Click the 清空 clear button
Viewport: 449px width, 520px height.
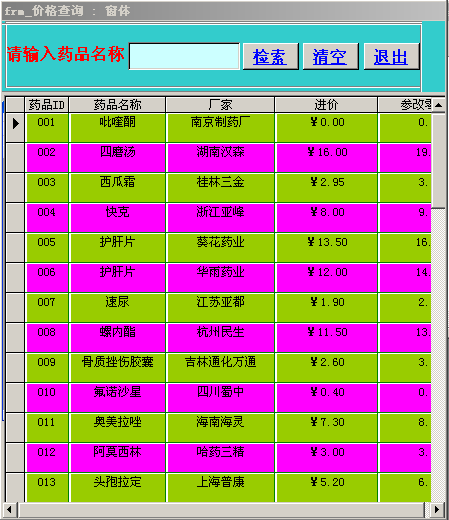[x=331, y=56]
